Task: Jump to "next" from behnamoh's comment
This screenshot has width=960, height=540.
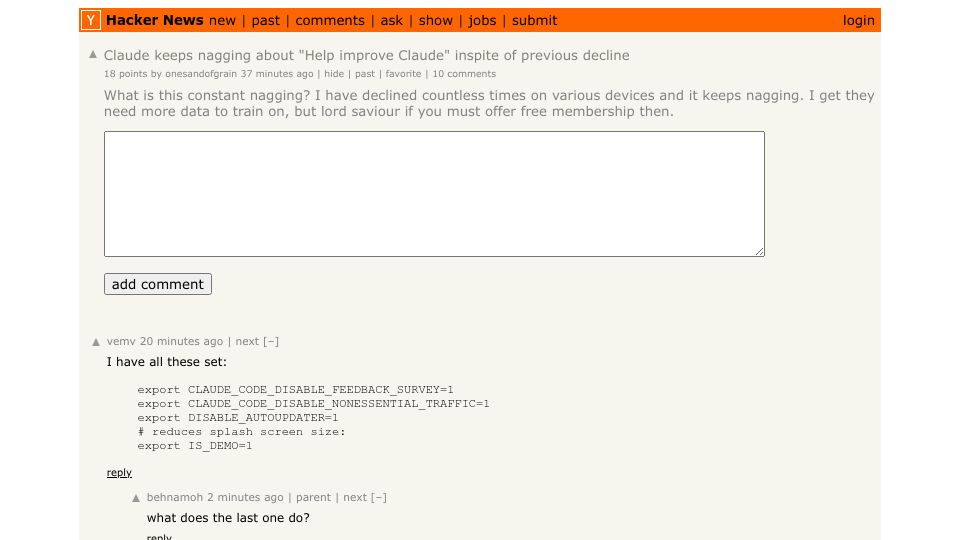Action: pyautogui.click(x=355, y=498)
